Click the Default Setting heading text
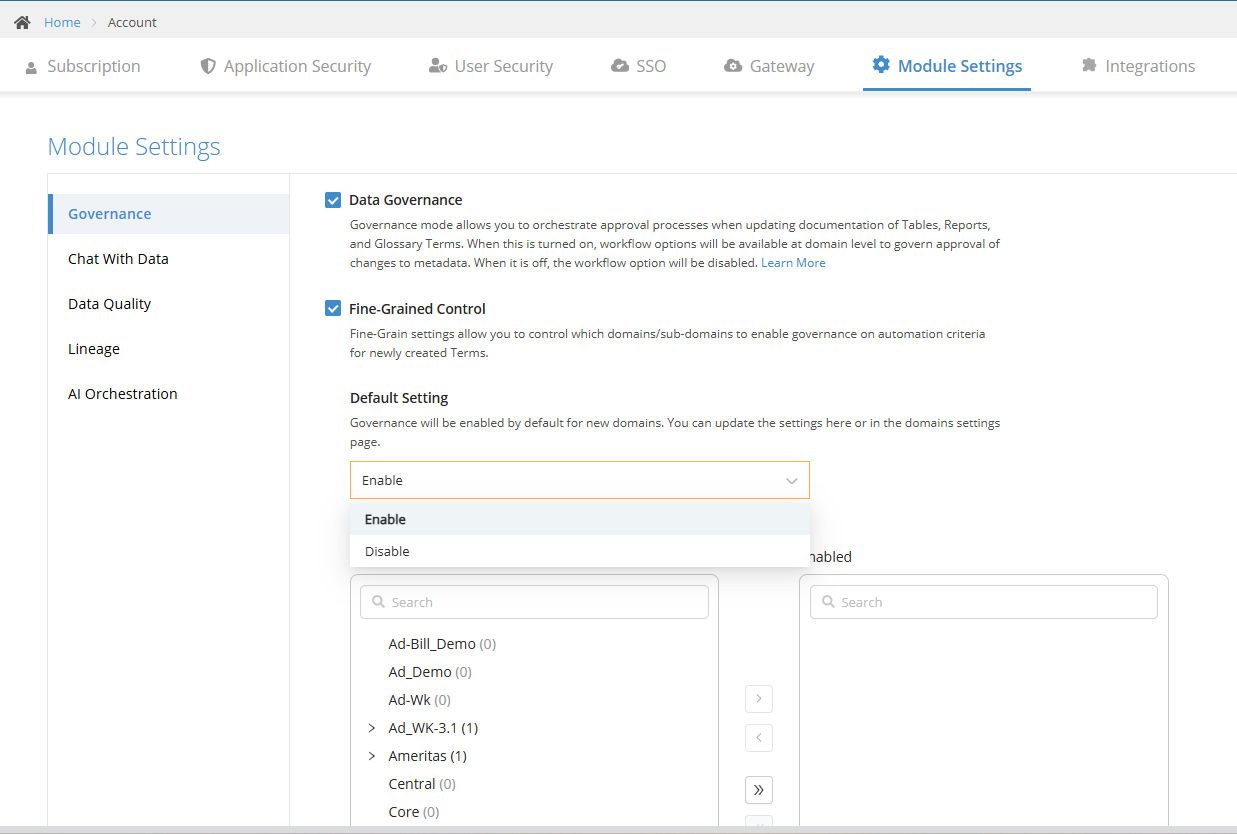Screen dimensions: 1237x834 click(399, 398)
